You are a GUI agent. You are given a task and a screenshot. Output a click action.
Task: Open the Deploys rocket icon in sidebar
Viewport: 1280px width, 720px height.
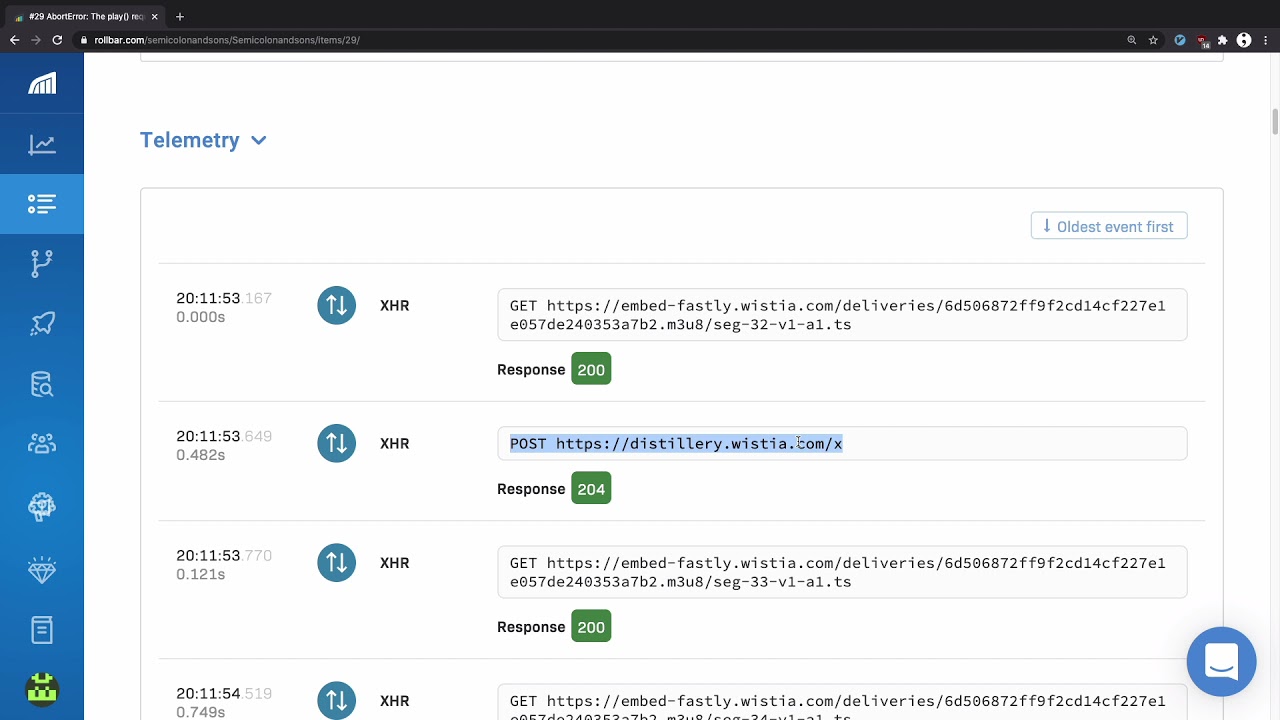click(42, 323)
